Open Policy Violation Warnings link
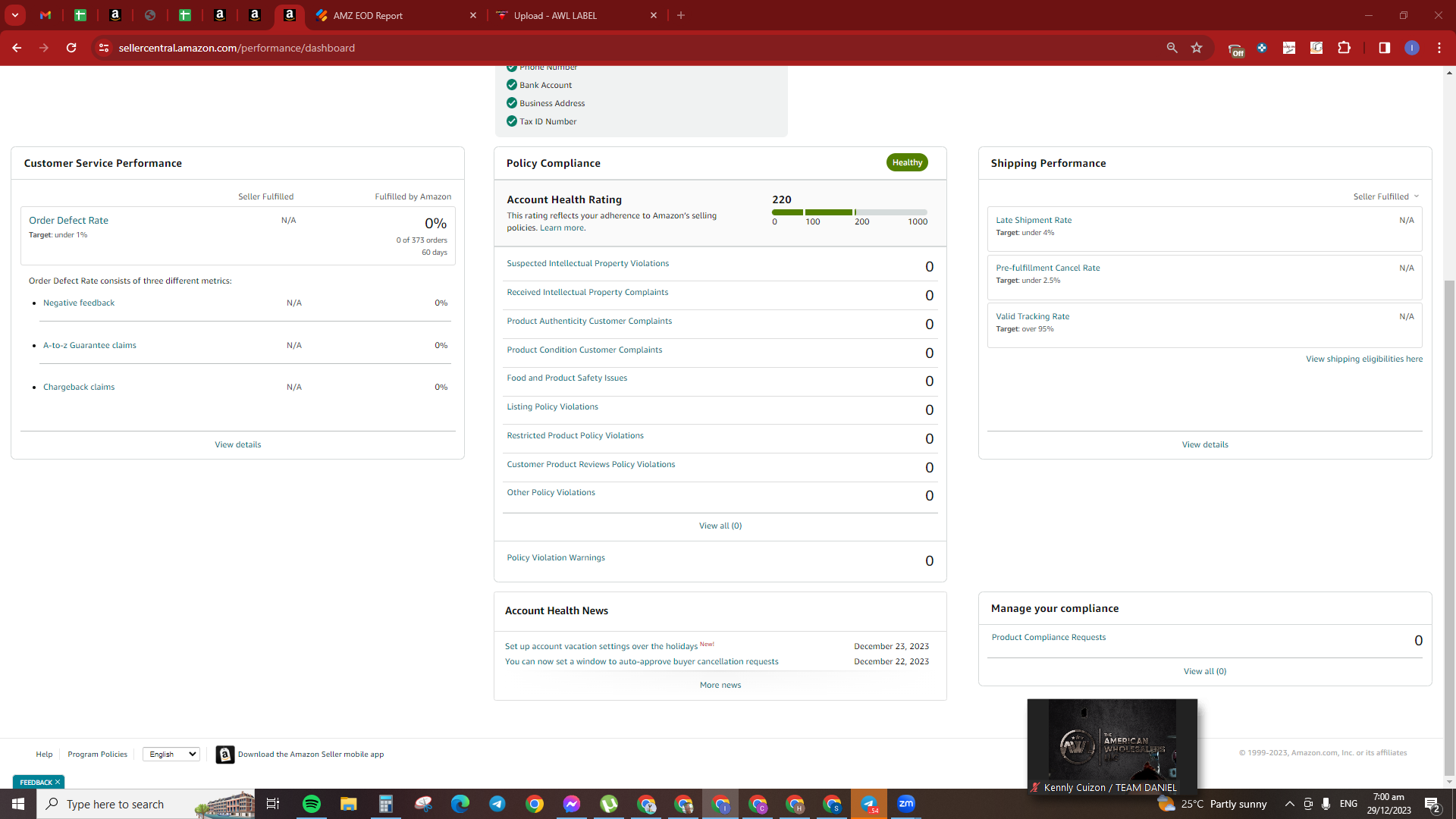This screenshot has width=1456, height=819. (x=556, y=557)
